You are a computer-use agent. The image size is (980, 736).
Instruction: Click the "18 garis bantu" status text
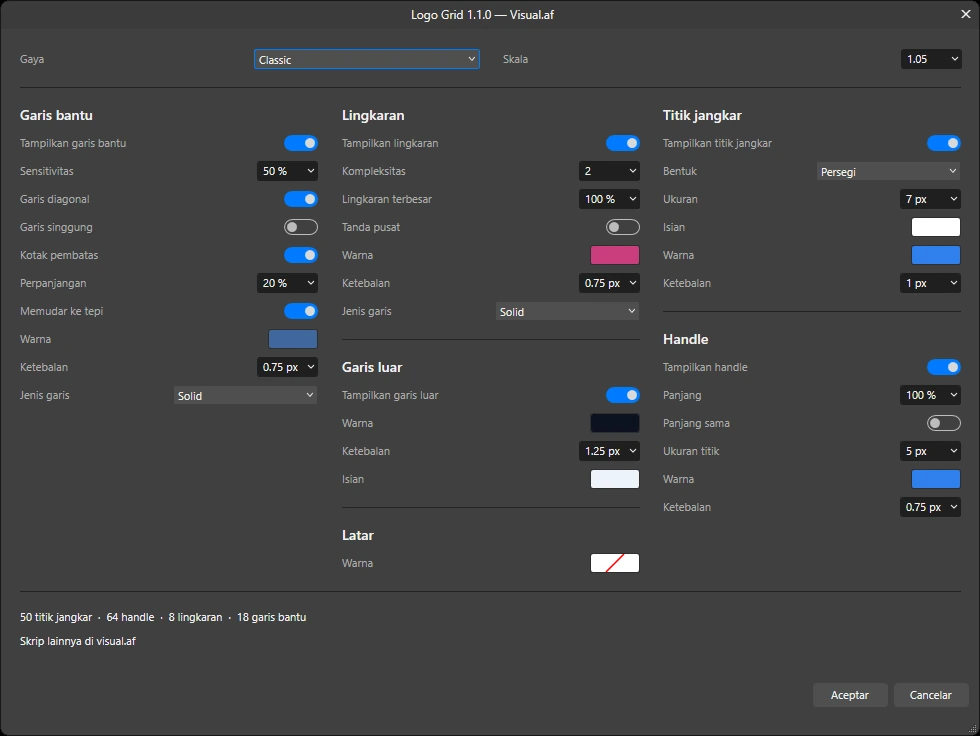(271, 617)
